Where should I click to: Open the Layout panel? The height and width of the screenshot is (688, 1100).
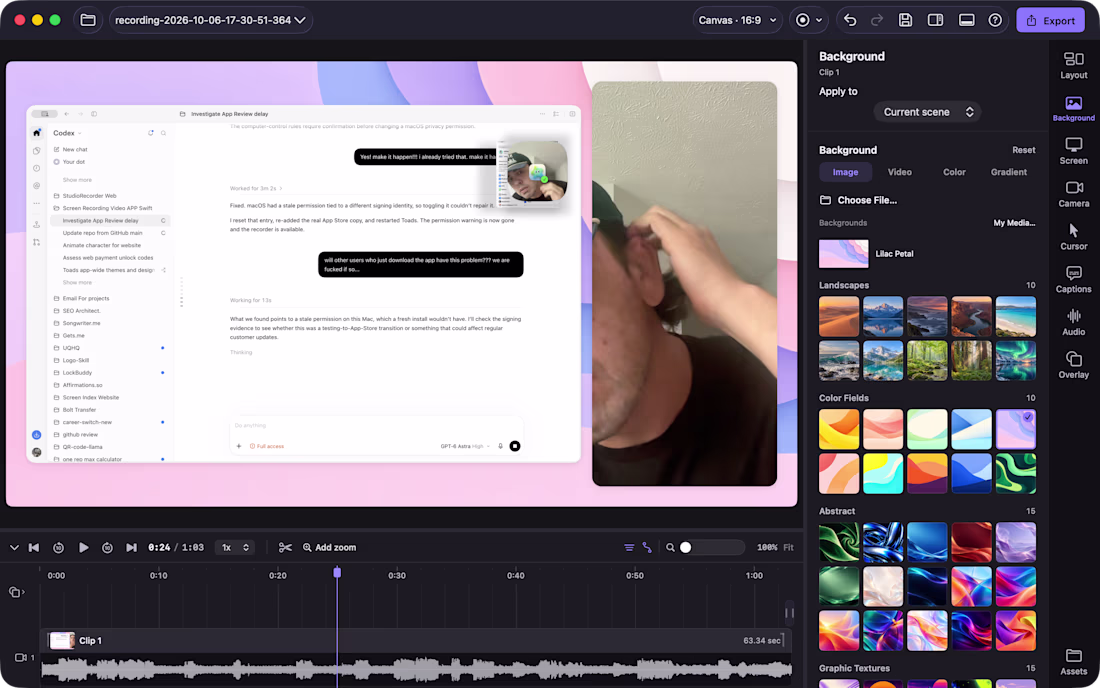(1073, 66)
